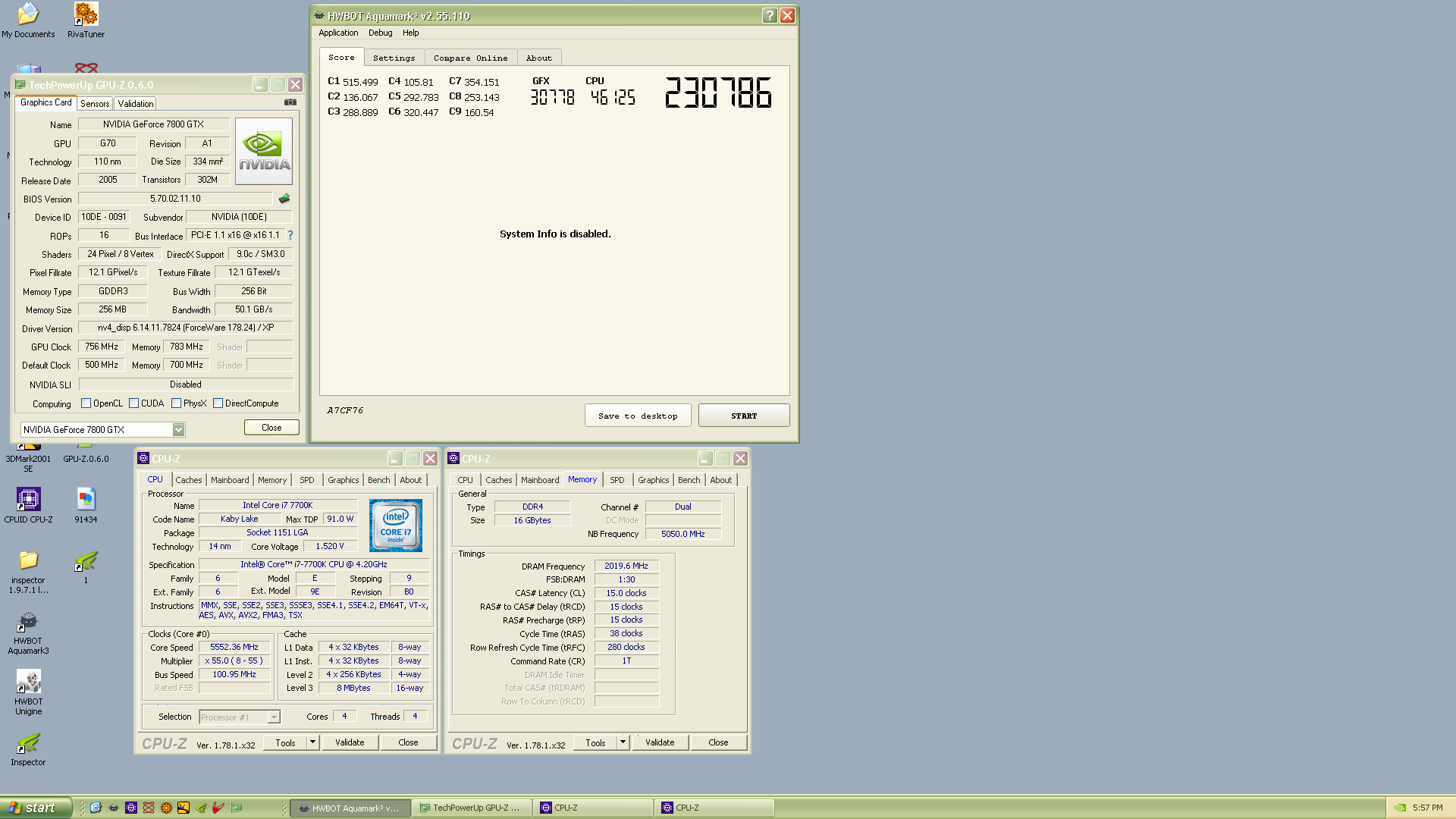Open Tools dropdown arrow in CPU tab window
This screenshot has width=1456, height=819.
coord(312,742)
